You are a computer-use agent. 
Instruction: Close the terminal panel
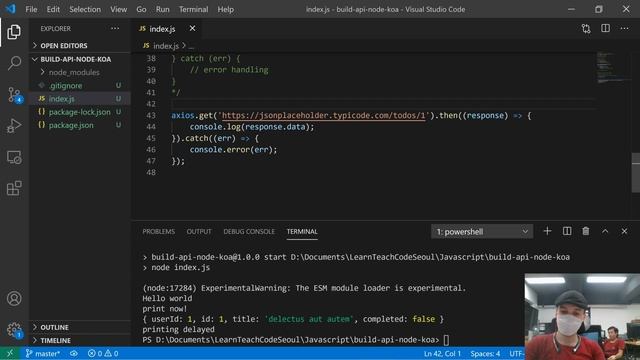coord(624,231)
